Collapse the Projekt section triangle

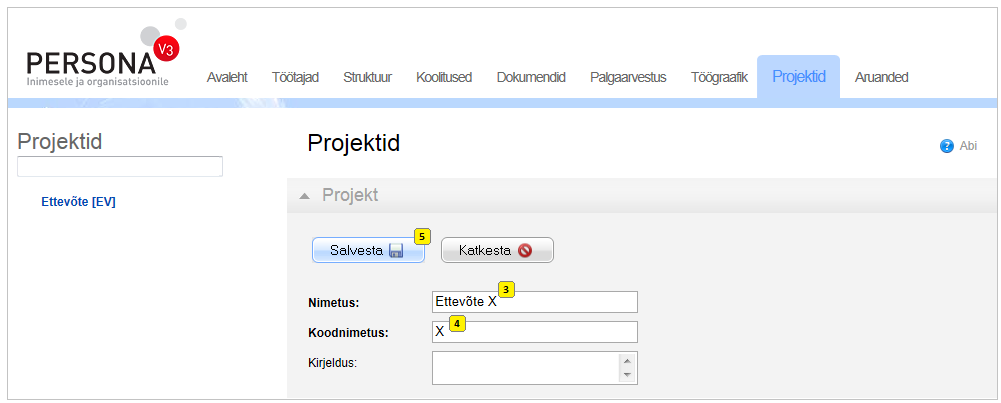pyautogui.click(x=305, y=195)
